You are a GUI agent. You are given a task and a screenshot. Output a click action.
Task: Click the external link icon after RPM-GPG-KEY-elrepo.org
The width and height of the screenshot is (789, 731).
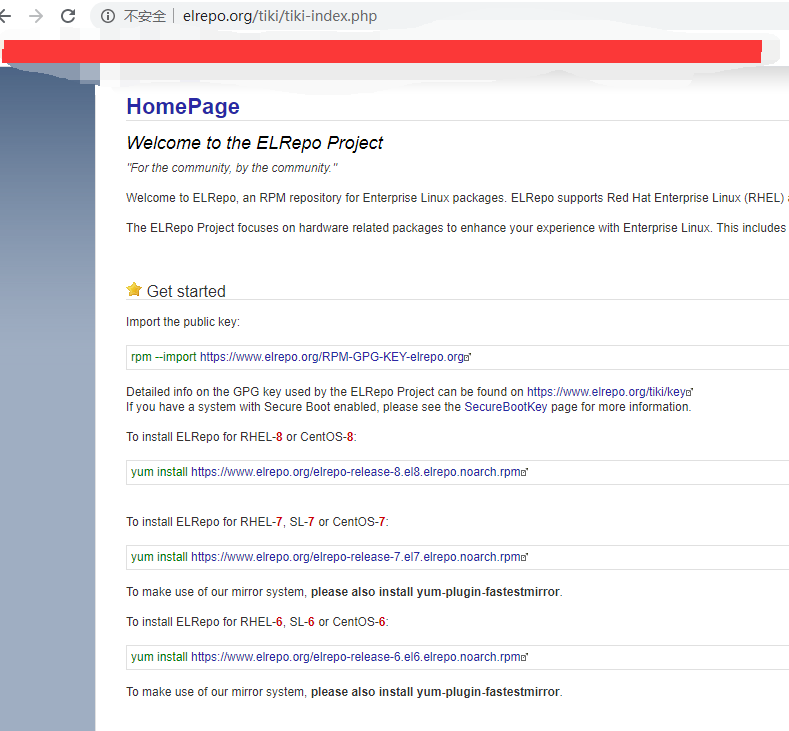tap(467, 357)
